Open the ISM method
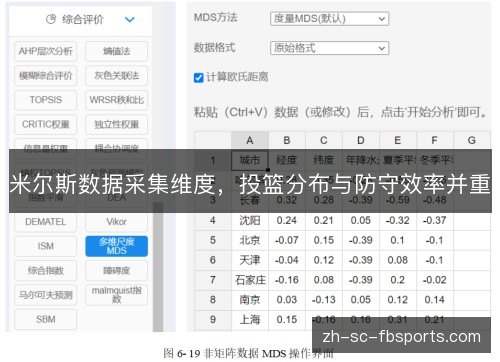 point(46,246)
